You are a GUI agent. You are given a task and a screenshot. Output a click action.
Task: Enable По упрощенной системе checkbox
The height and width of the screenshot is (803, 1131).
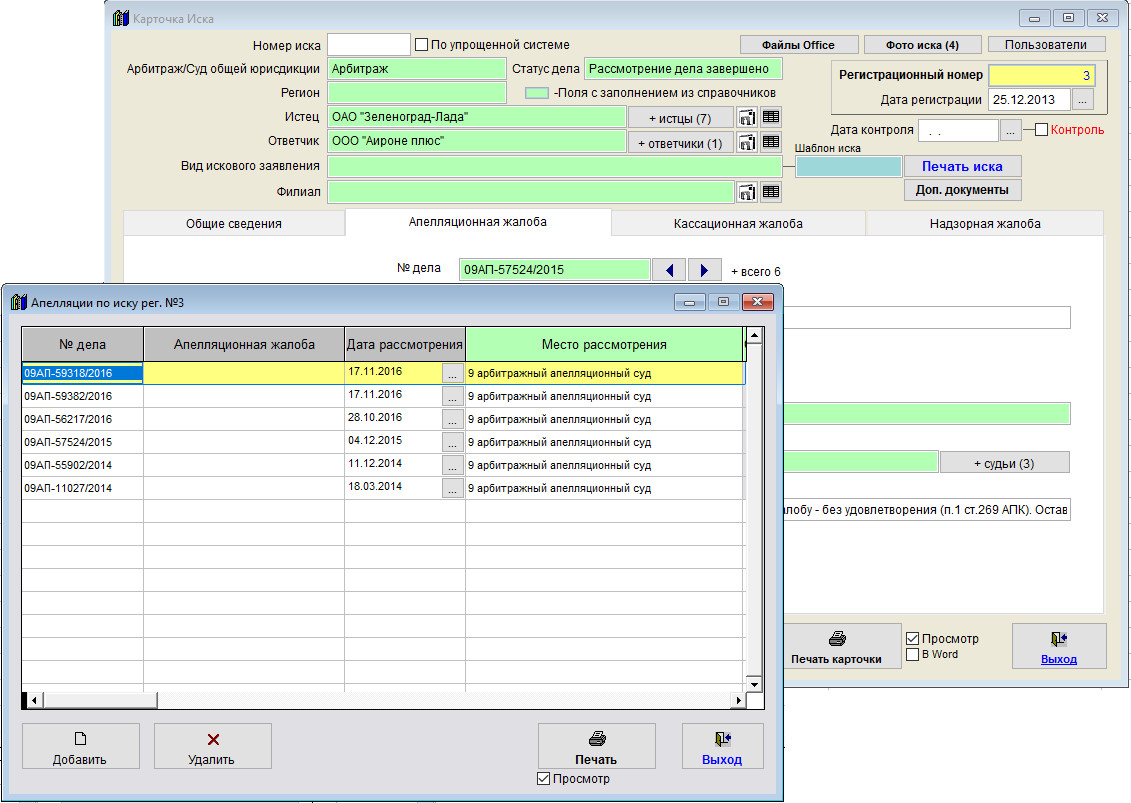tap(422, 45)
